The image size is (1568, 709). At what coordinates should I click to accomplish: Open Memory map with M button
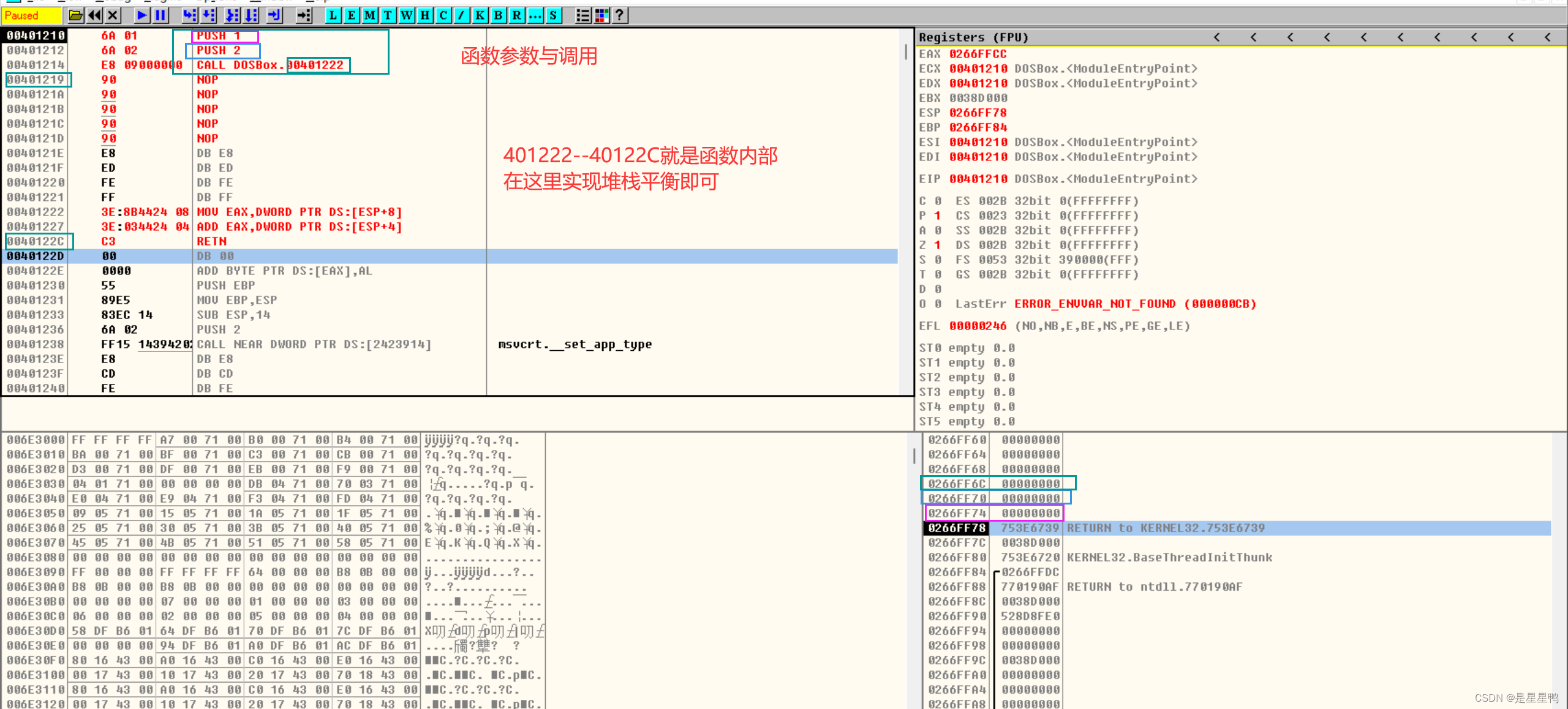coord(369,15)
